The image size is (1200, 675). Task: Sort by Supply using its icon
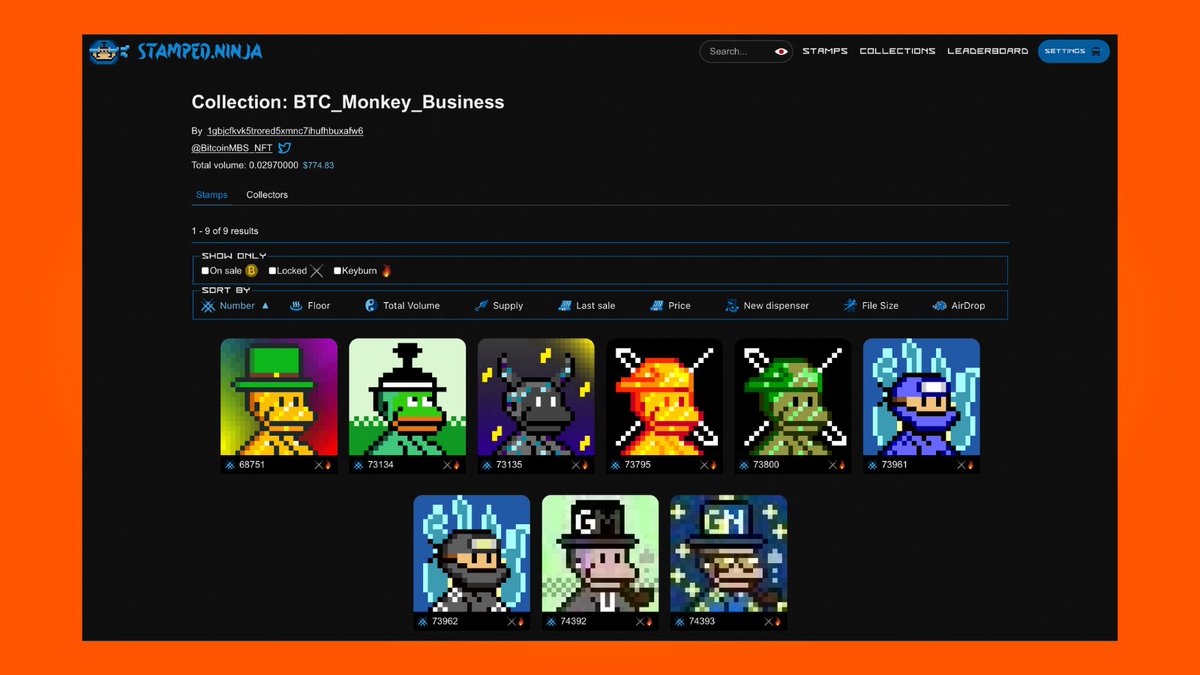[482, 305]
